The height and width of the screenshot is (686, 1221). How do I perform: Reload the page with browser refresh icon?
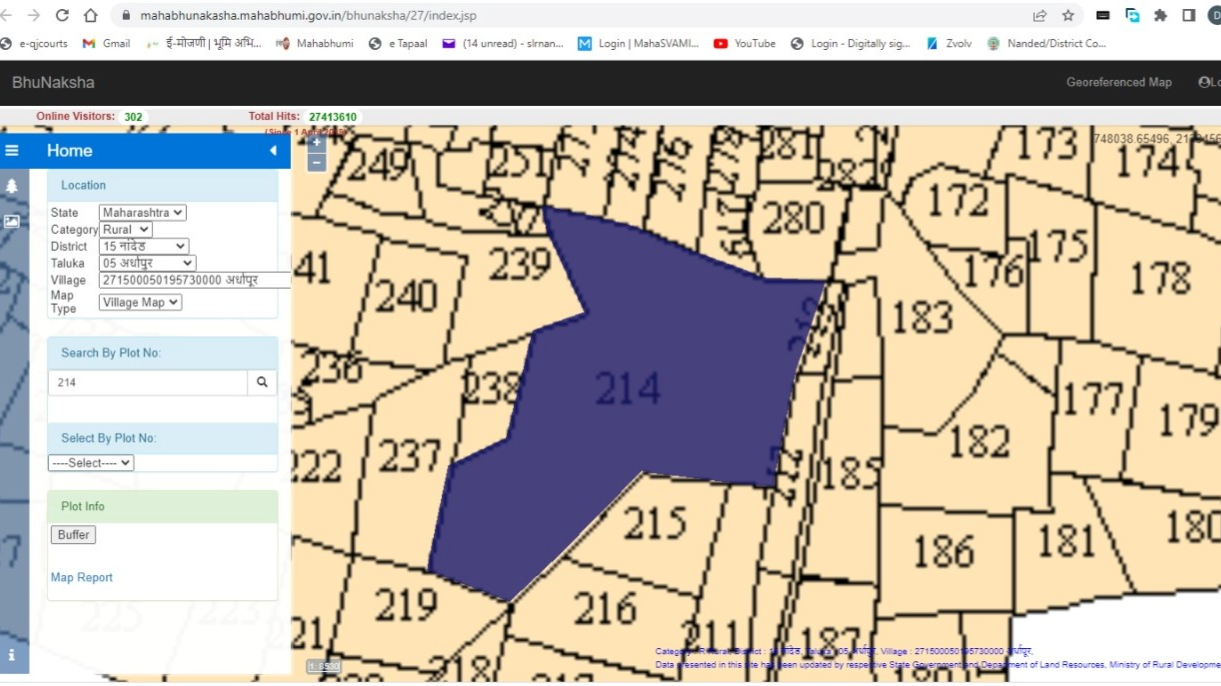coord(62,16)
